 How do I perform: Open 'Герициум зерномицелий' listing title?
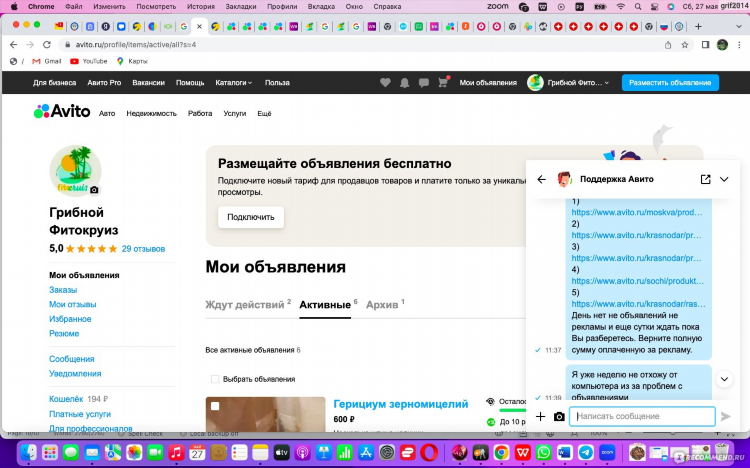400,404
